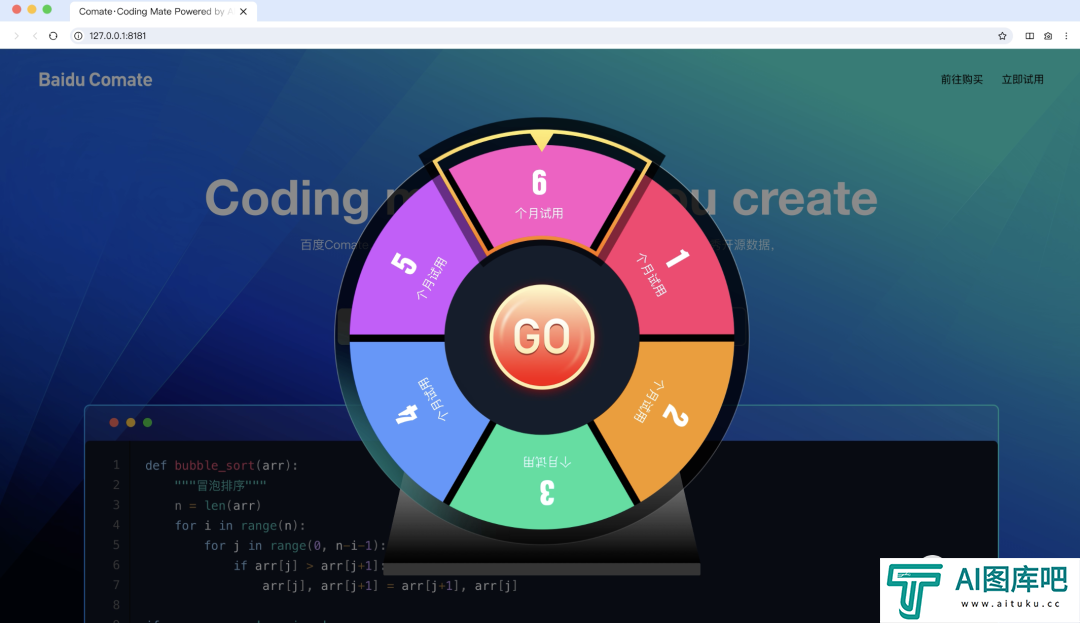Image resolution: width=1080 pixels, height=623 pixels.
Task: Click the yellow dot in the code window
Action: point(131,422)
